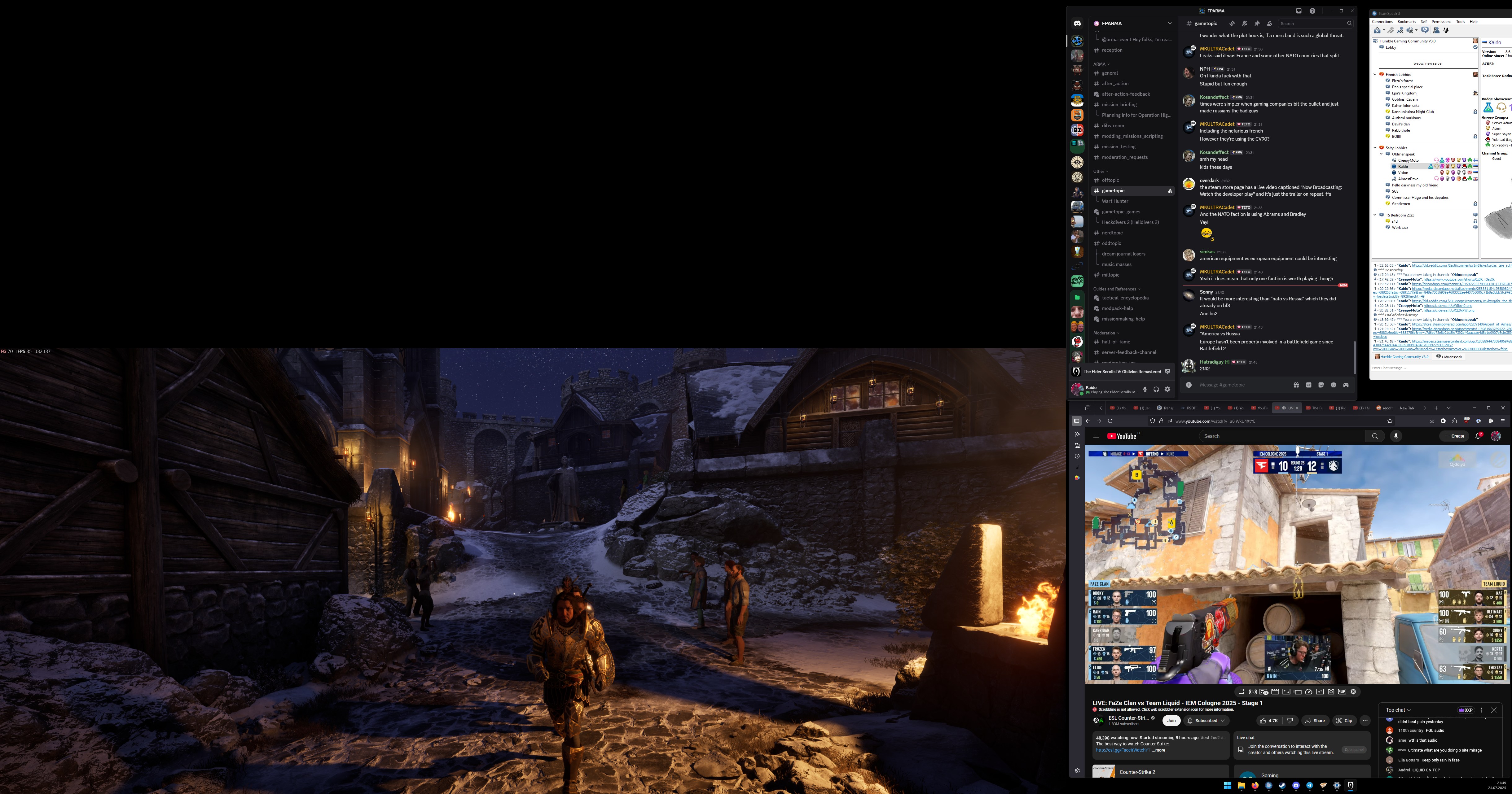Switch to New Tab browser tab
Image resolution: width=1512 pixels, height=794 pixels.
[1407, 408]
